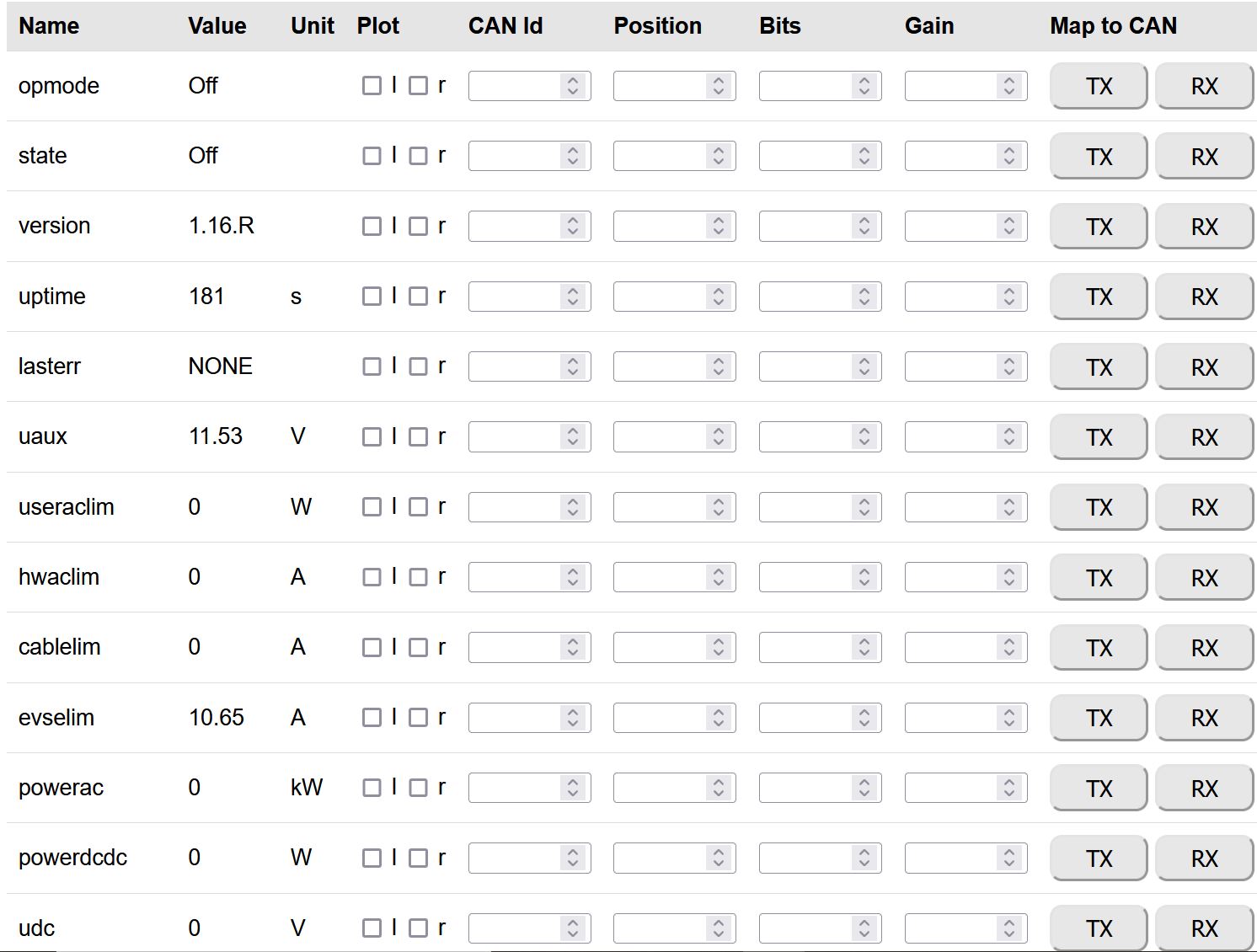
Task: Use the Gain stepper for lasterr
Action: (x=1009, y=366)
